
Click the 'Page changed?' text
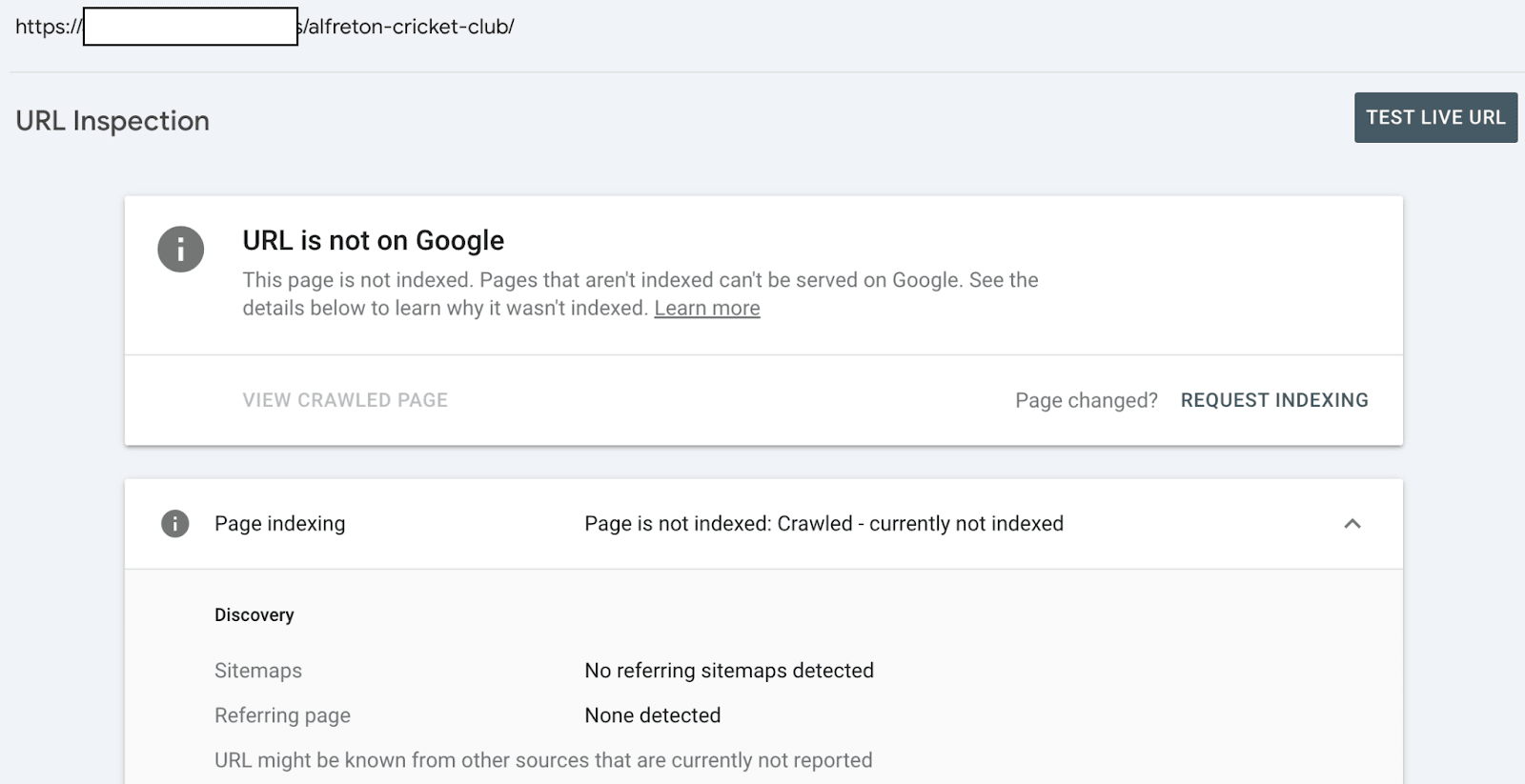tap(1086, 400)
